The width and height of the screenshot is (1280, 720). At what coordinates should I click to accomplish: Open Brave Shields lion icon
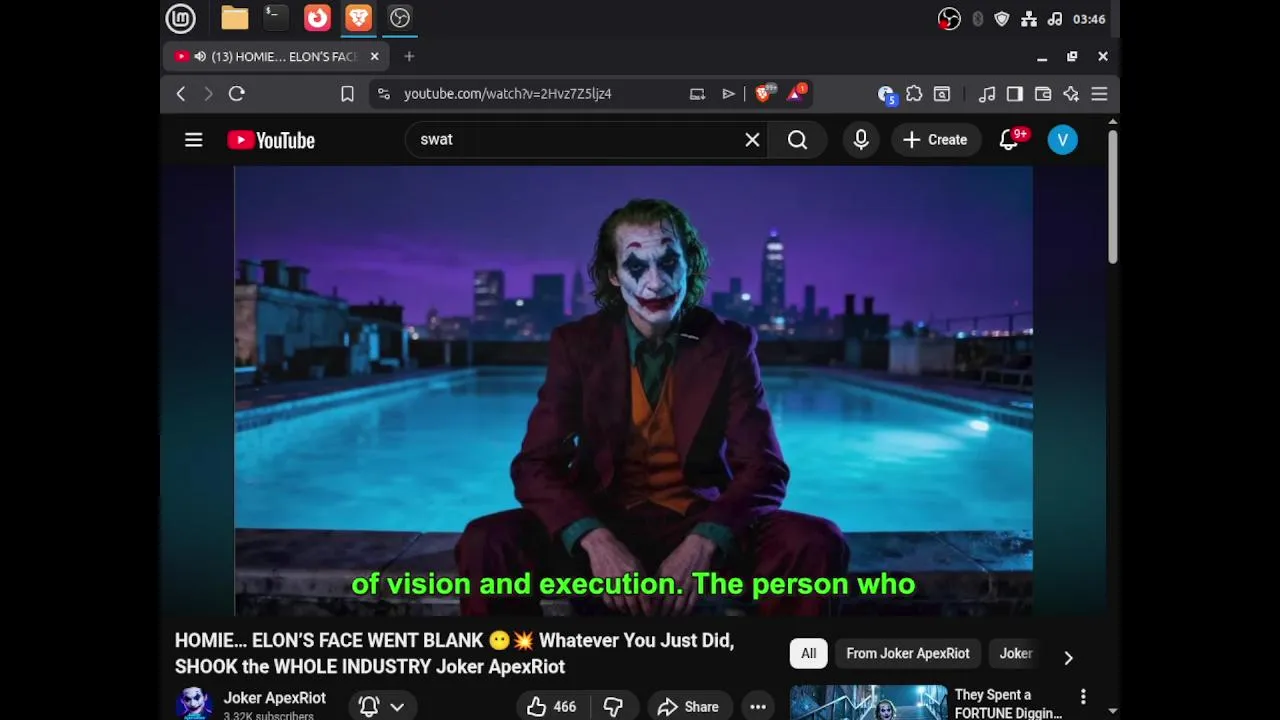765,93
